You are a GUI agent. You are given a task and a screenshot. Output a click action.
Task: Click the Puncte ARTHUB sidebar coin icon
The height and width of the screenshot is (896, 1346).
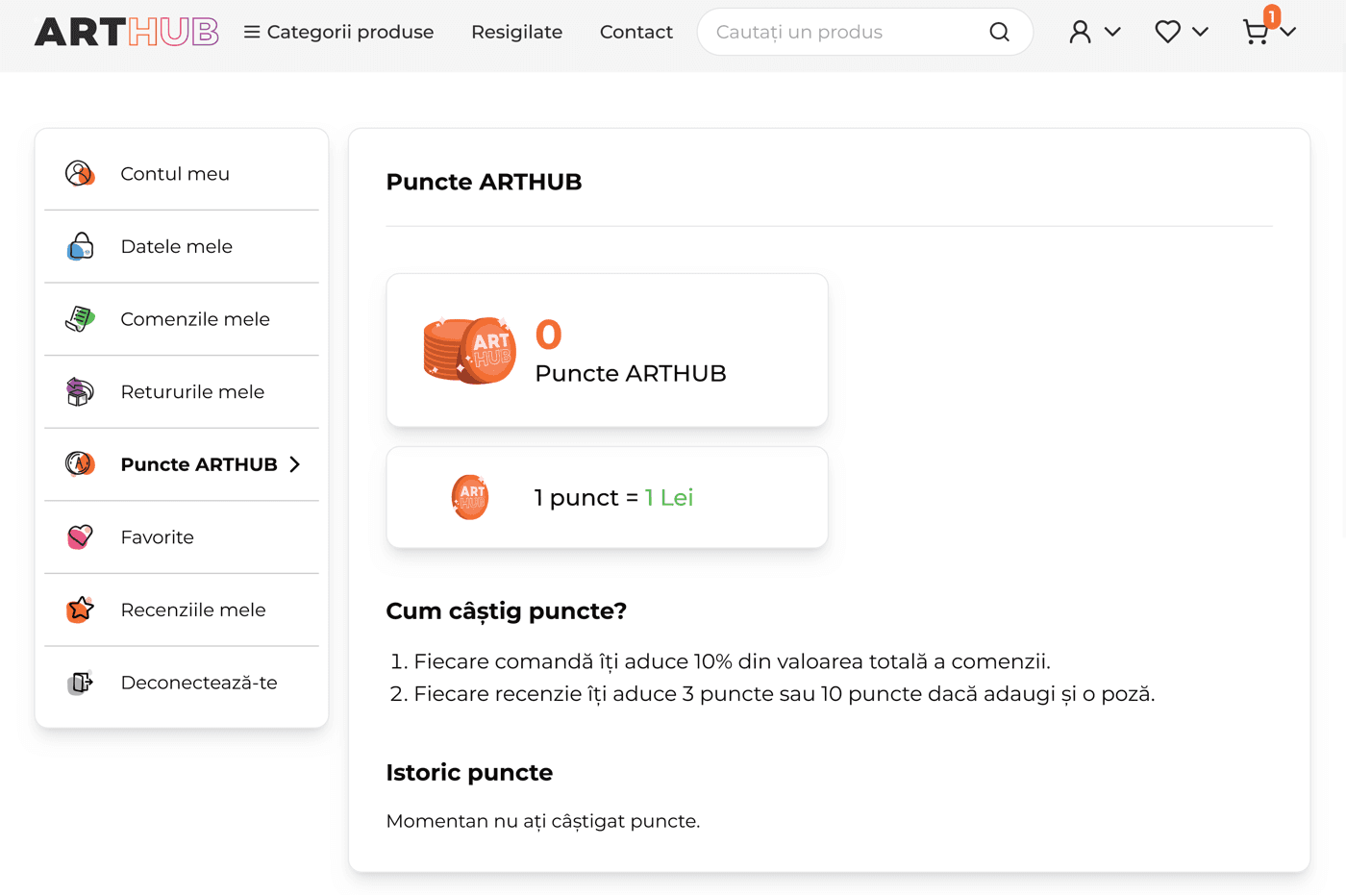pos(80,464)
